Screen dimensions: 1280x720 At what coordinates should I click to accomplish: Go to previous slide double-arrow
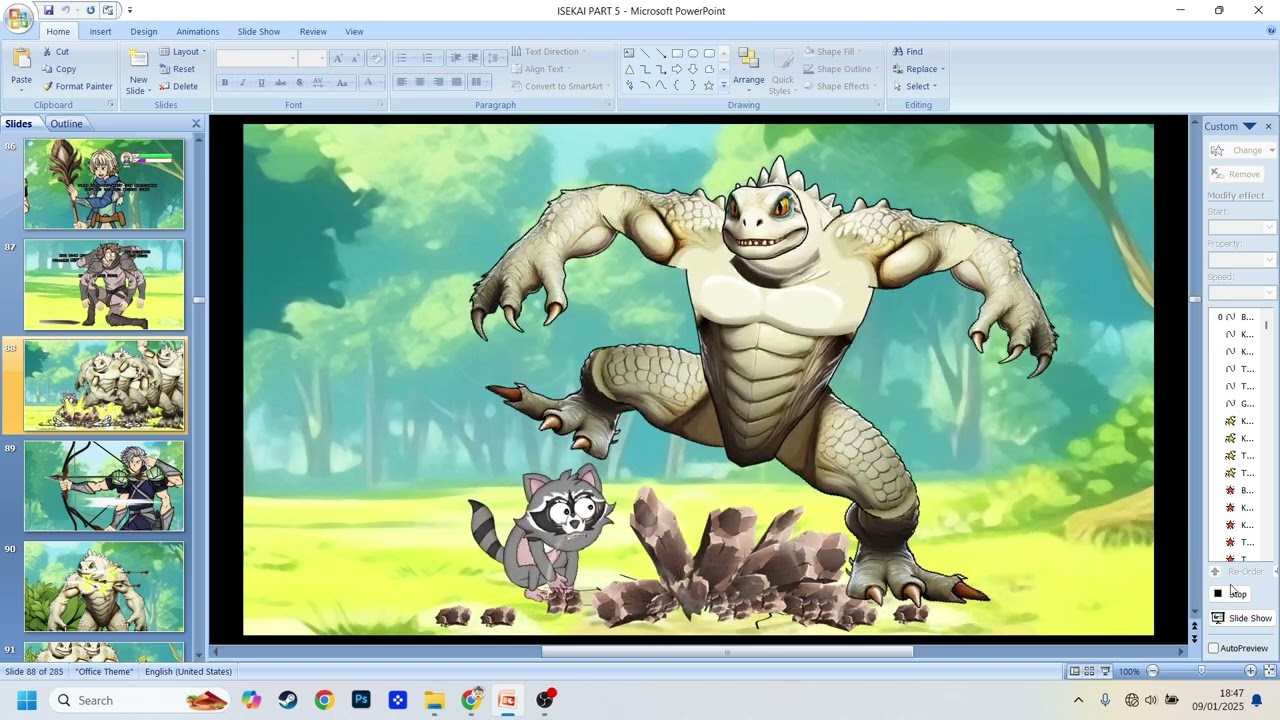(1194, 627)
